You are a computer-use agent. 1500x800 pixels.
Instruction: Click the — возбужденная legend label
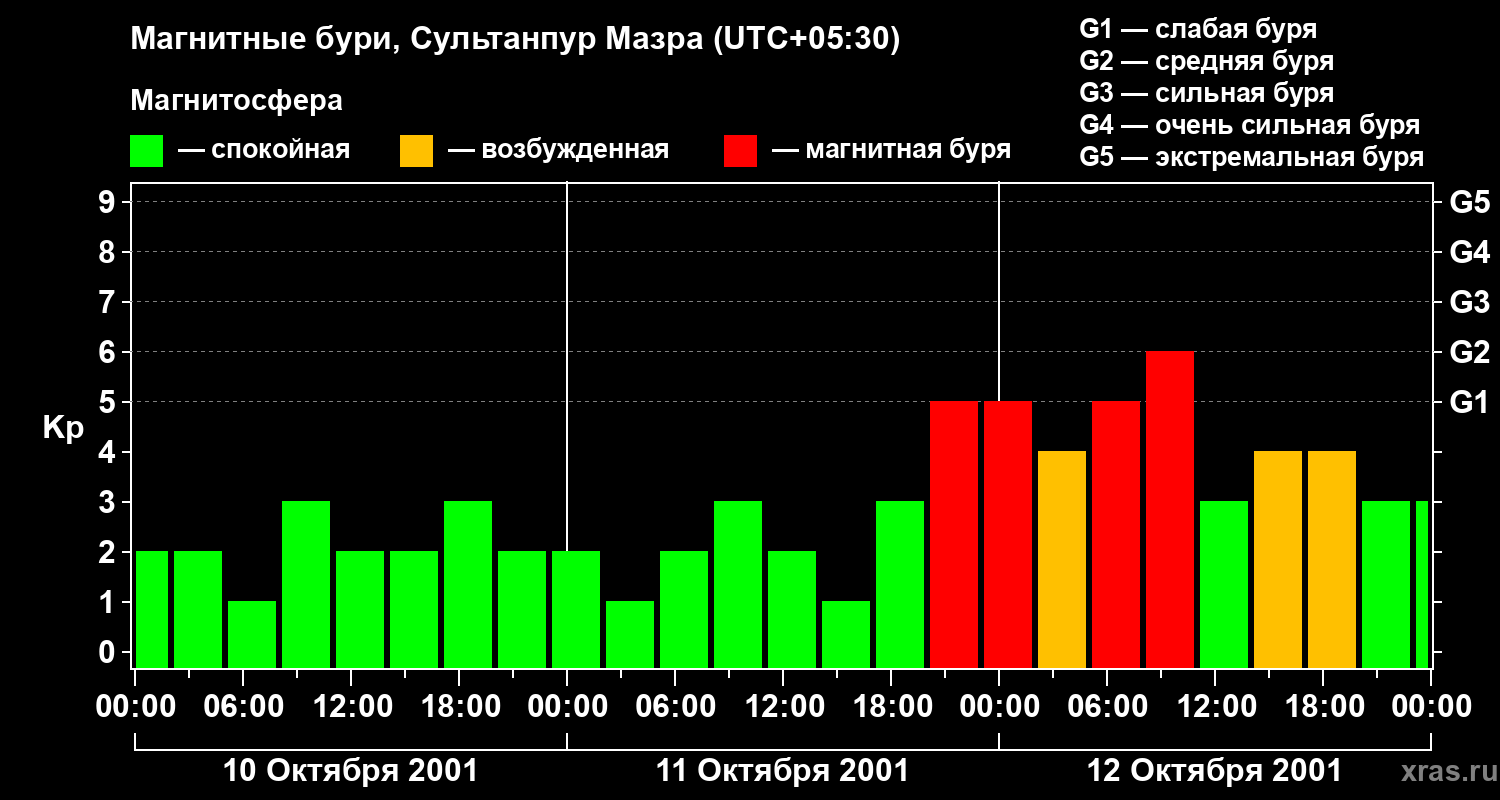click(x=558, y=151)
